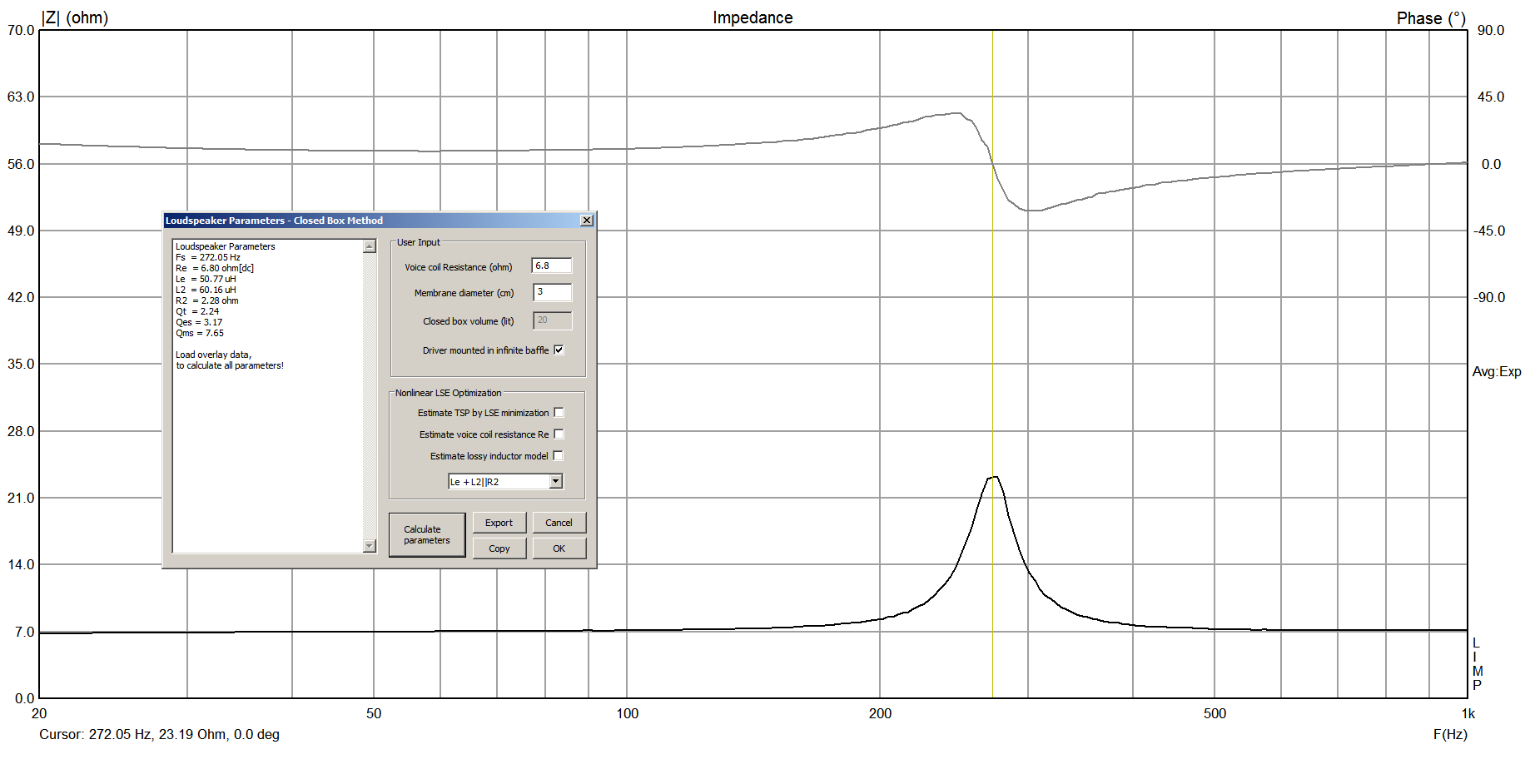
Task: Close the Loudspeaker Parameters dialog
Action: coord(587,221)
